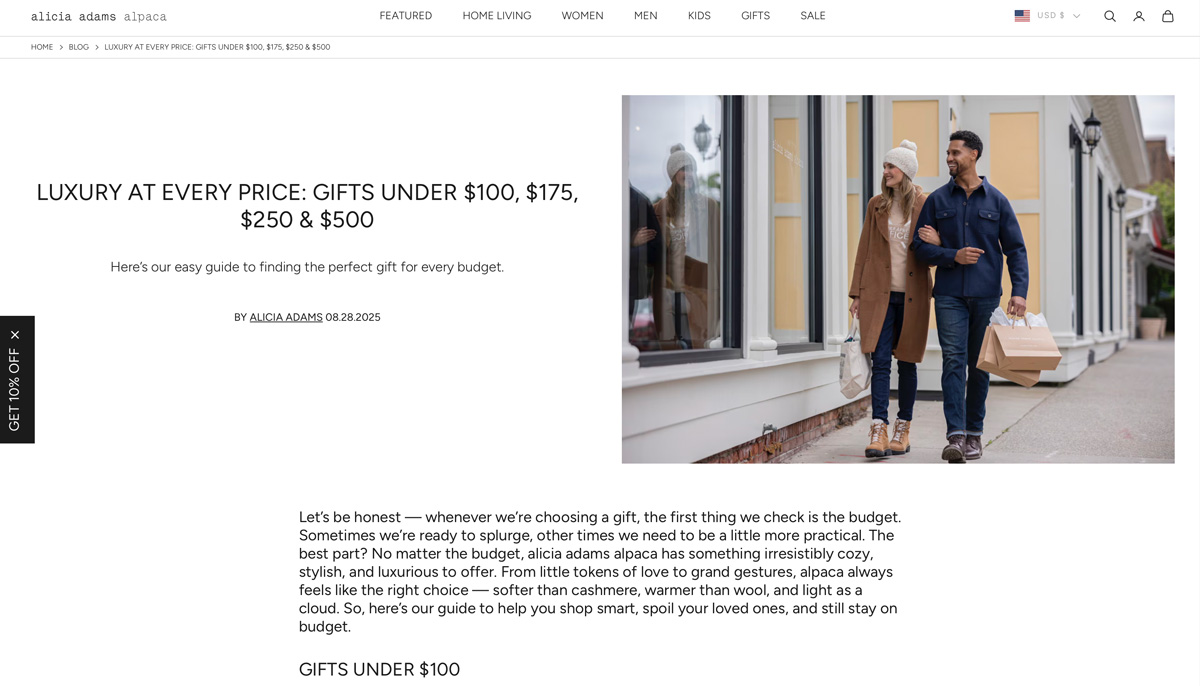Open the search icon in header
1200x686 pixels.
point(1109,16)
